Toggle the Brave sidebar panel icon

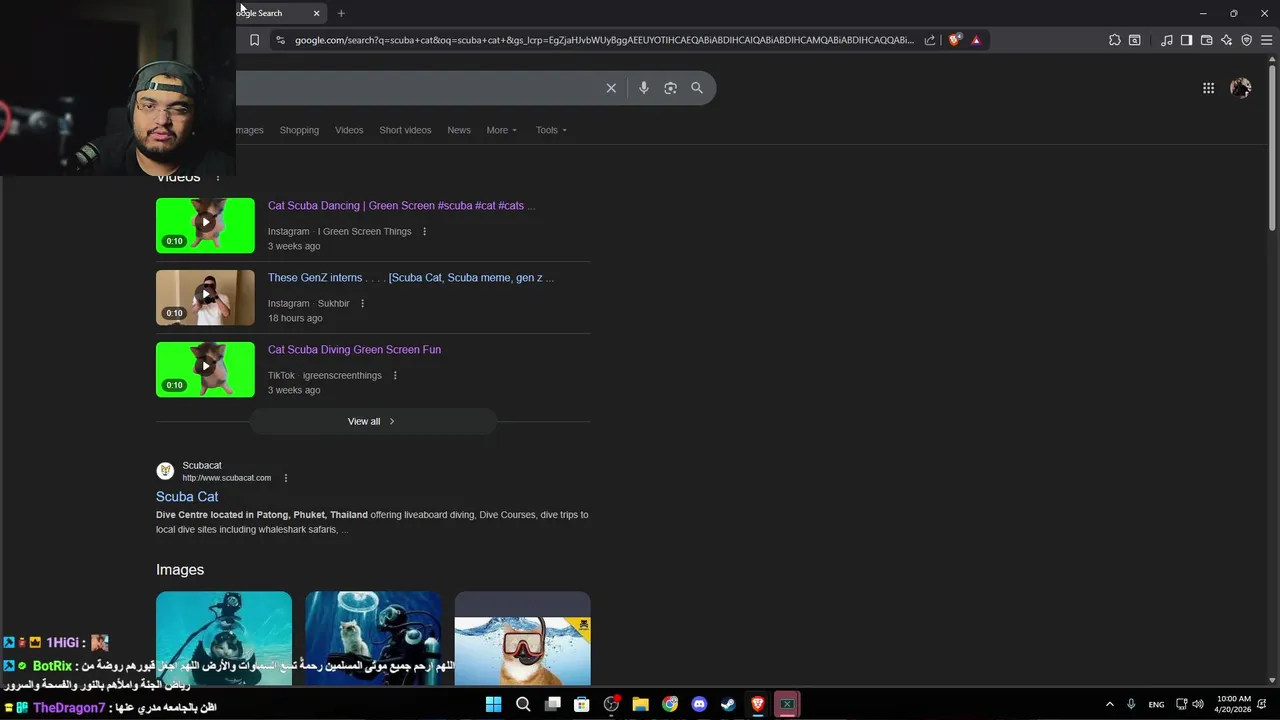tap(1187, 40)
